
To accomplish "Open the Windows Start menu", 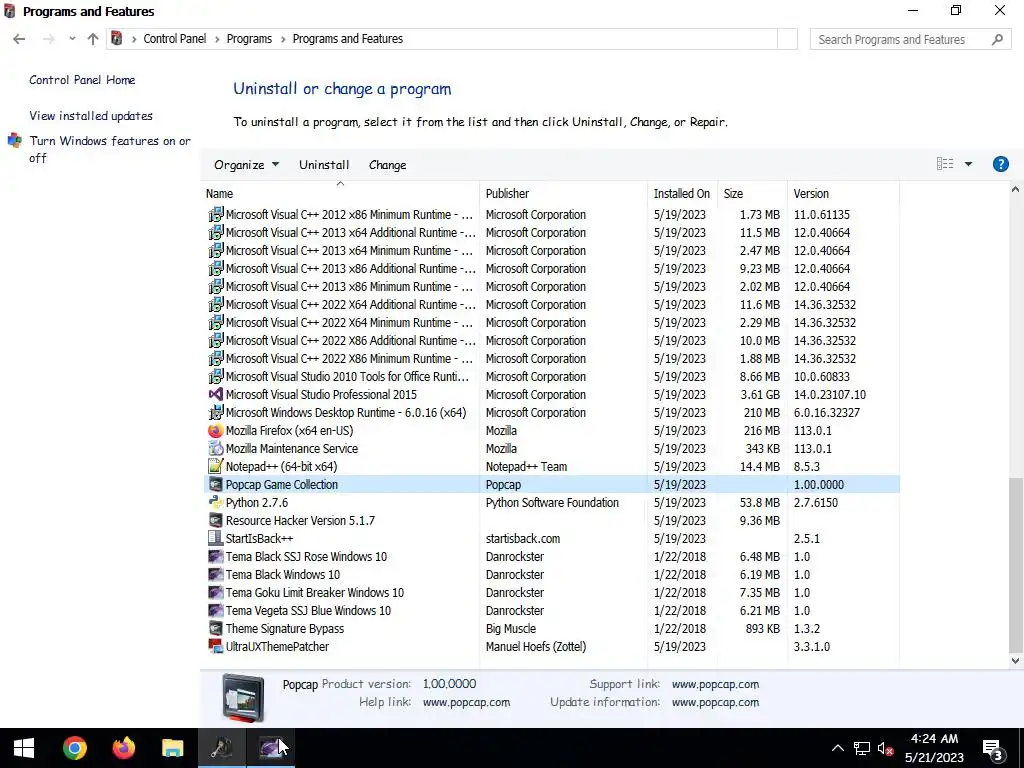I will tap(24, 748).
